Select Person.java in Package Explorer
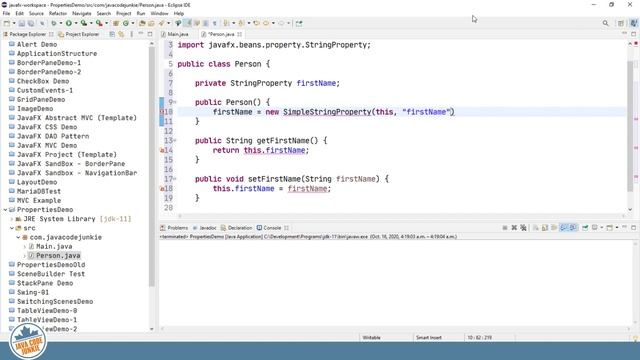Image resolution: width=640 pixels, height=360 pixels. (x=58, y=256)
